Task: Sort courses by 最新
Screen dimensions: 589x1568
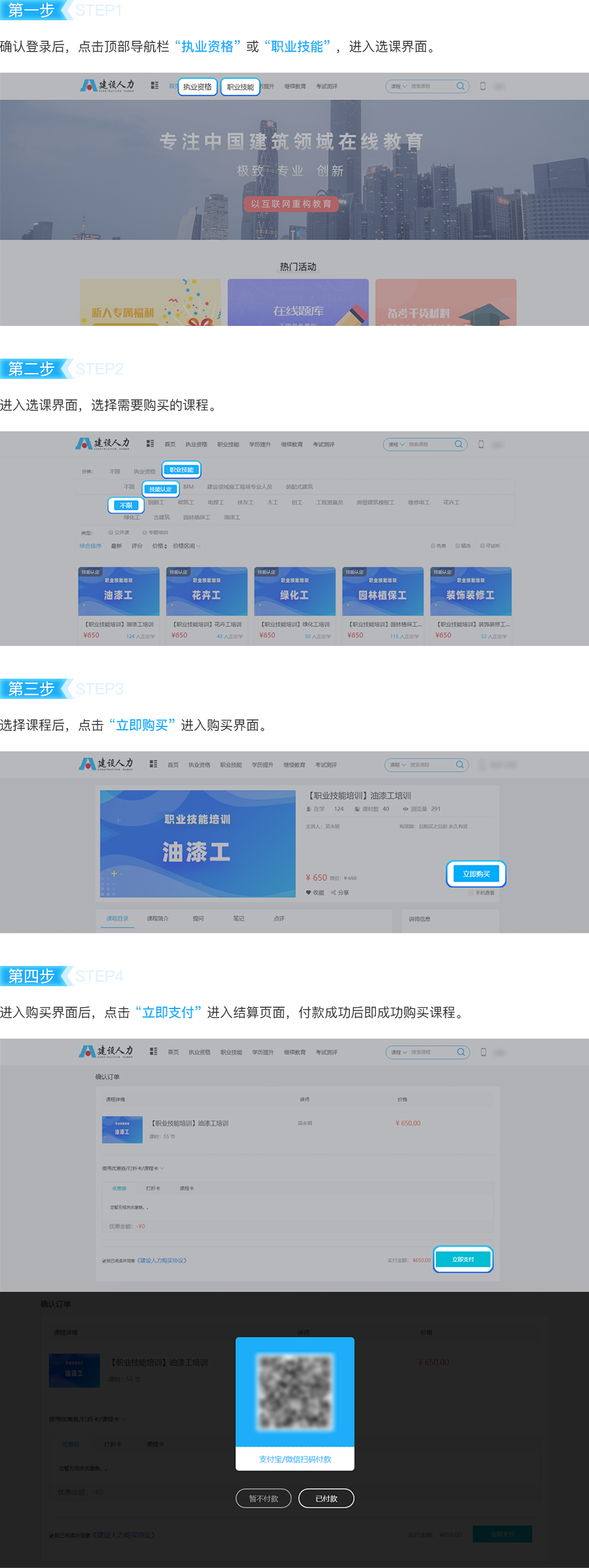Action: 116,546
